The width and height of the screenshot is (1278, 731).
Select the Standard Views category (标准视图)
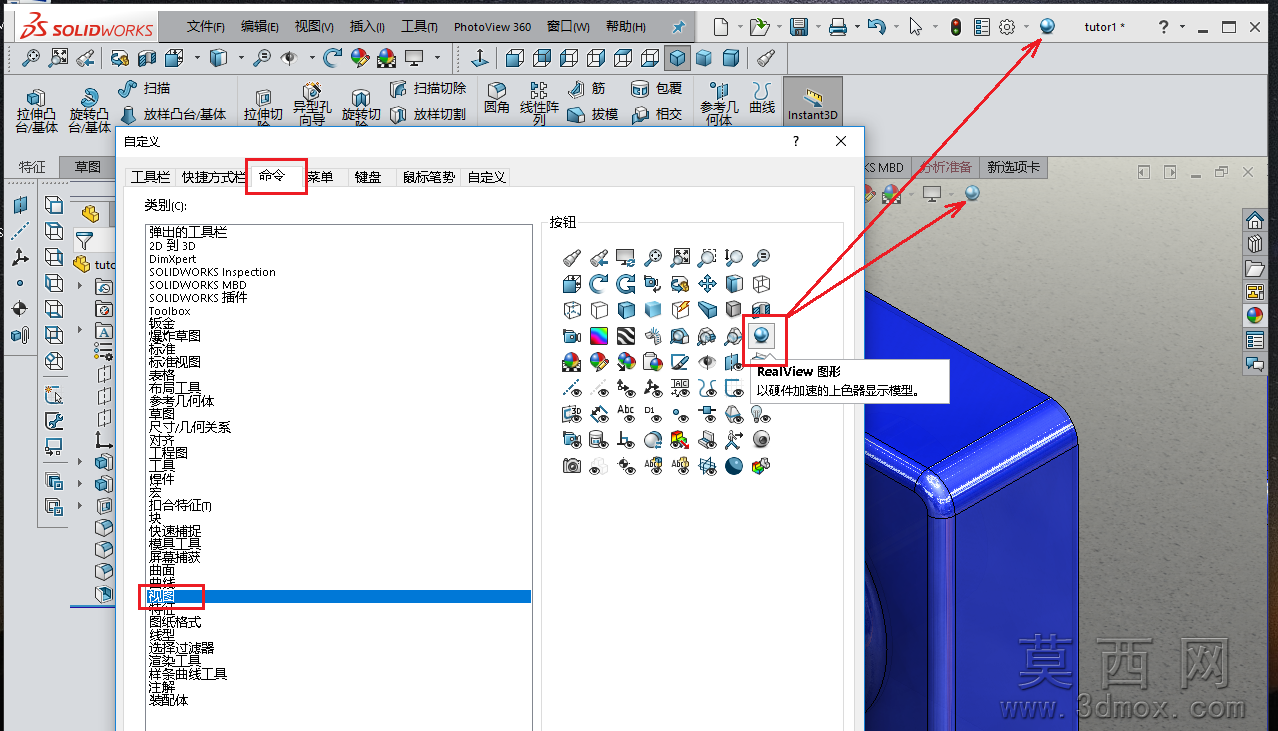point(175,362)
